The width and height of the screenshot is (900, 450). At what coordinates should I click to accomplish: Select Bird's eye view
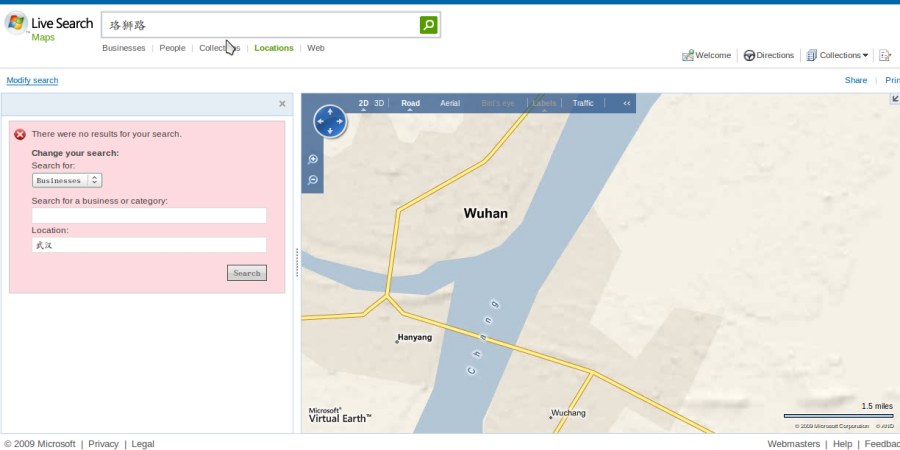(x=498, y=103)
